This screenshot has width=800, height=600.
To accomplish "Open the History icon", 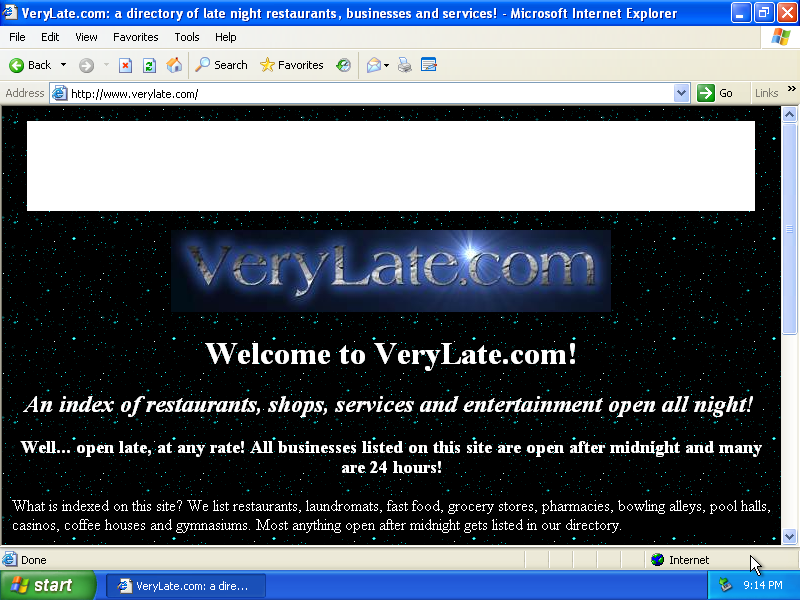I will click(x=343, y=65).
